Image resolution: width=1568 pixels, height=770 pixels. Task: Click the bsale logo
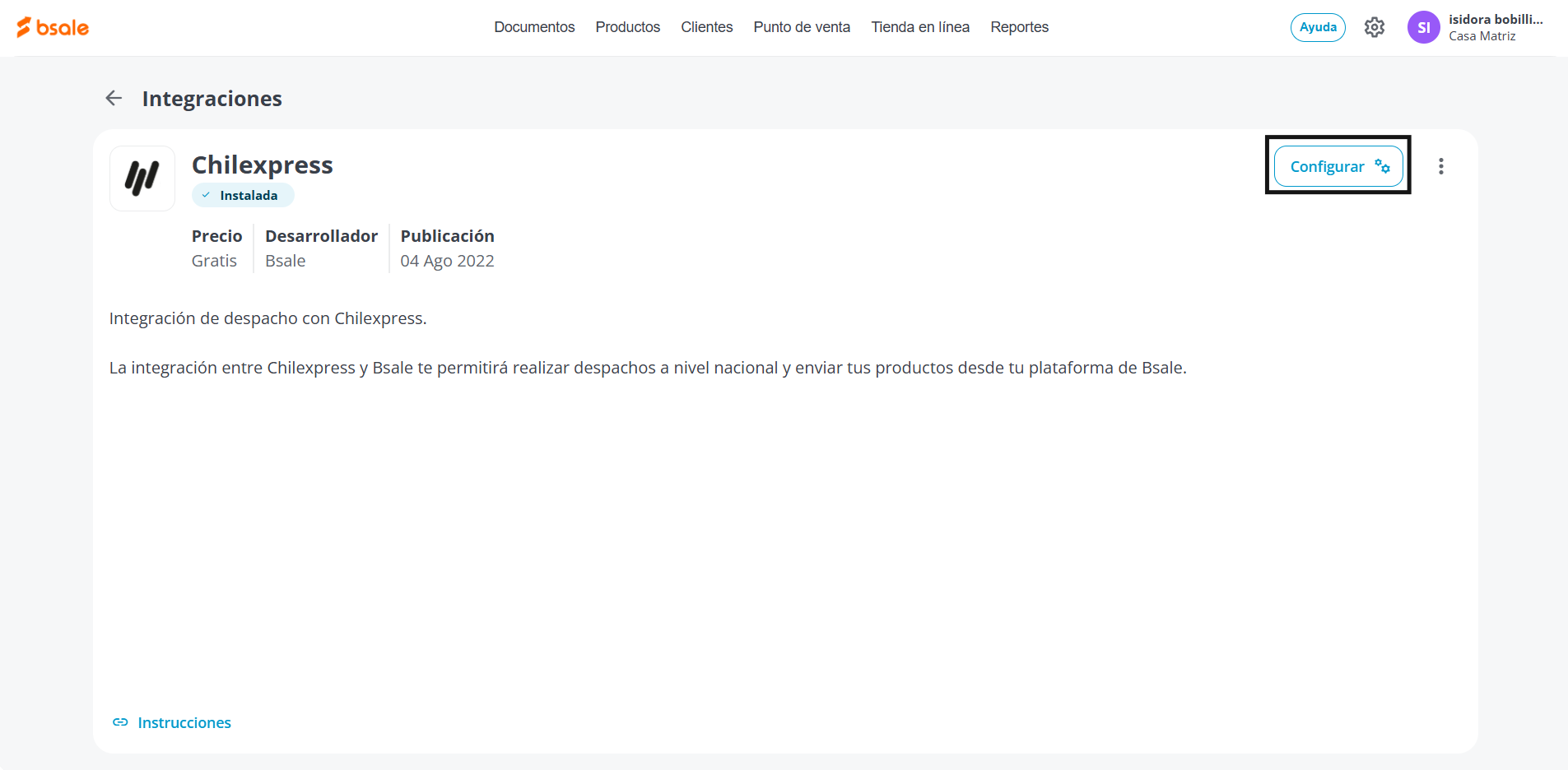click(53, 27)
